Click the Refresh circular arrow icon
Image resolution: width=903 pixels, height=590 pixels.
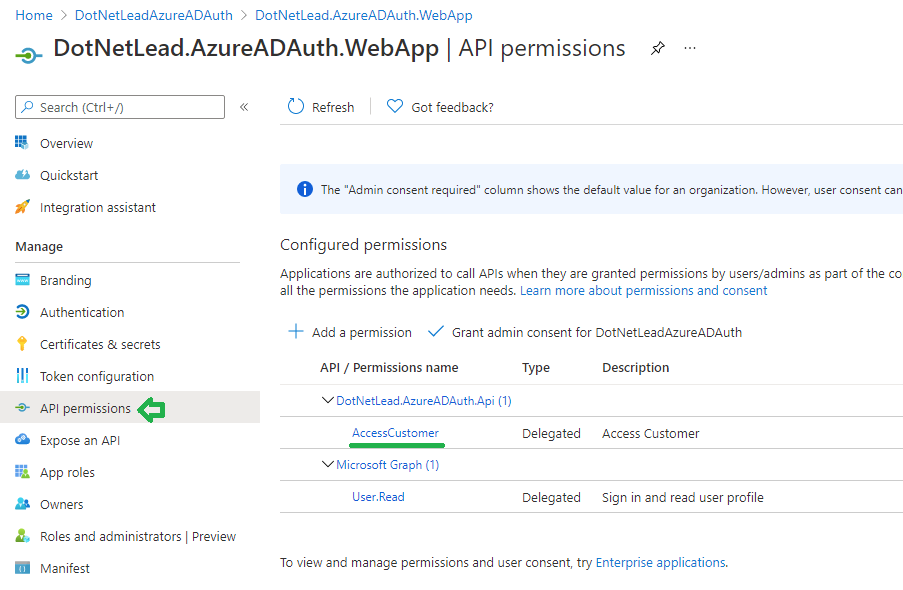click(295, 107)
